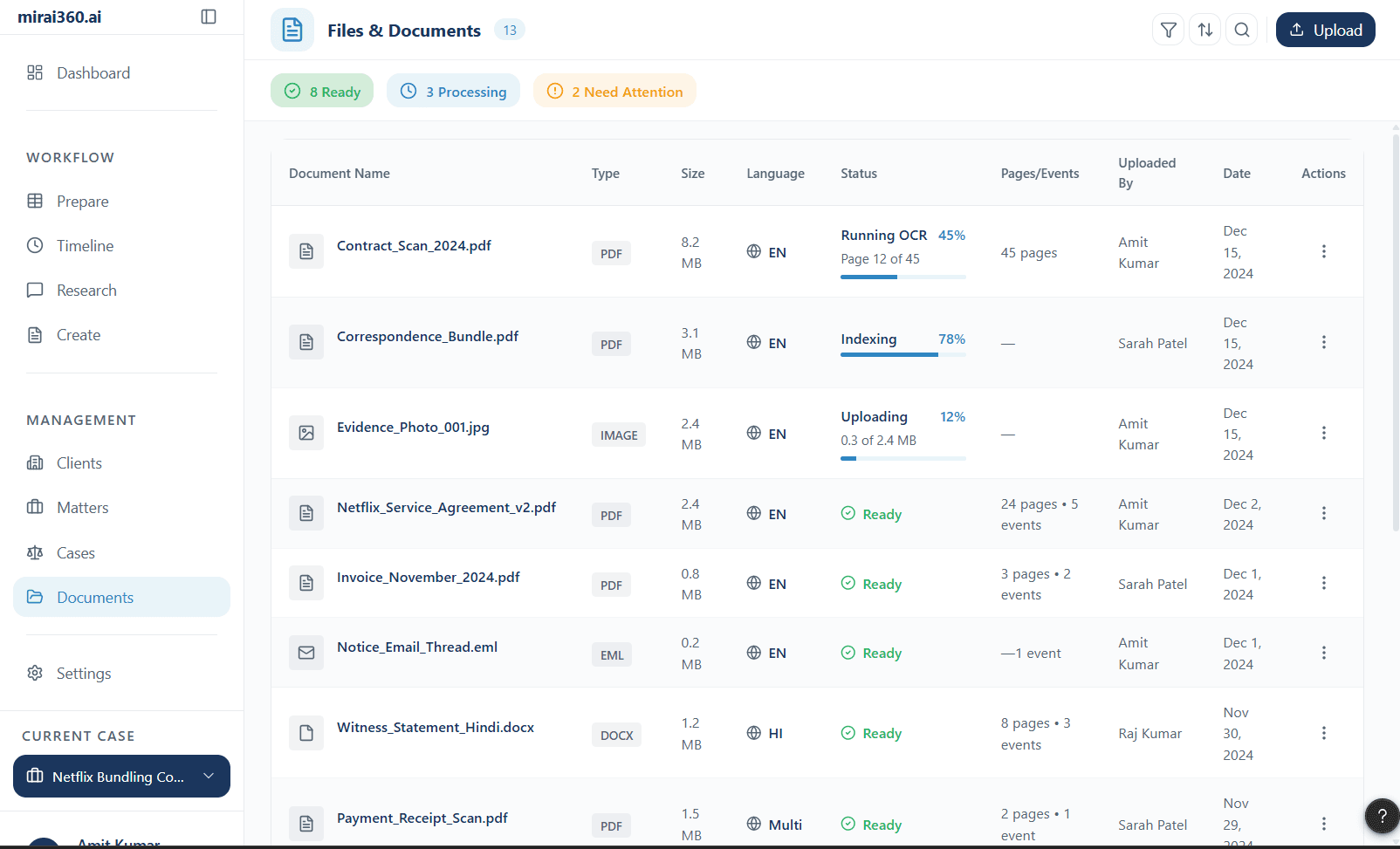The image size is (1400, 849).
Task: Open the search magnifier icon
Action: point(1241,30)
